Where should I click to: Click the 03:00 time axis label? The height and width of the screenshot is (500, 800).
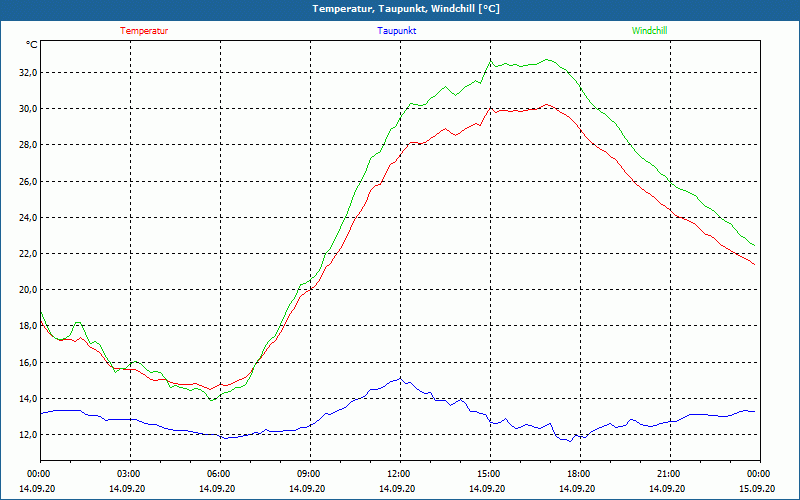pos(131,474)
